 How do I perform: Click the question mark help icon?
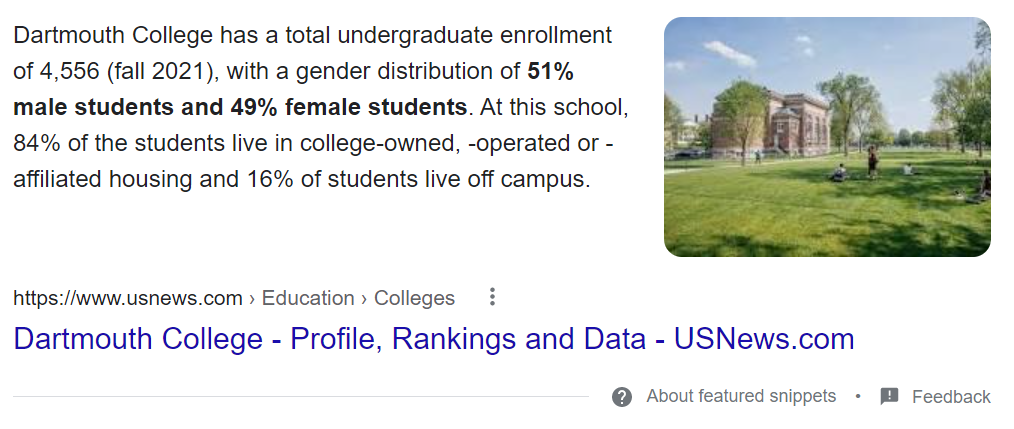pyautogui.click(x=622, y=397)
